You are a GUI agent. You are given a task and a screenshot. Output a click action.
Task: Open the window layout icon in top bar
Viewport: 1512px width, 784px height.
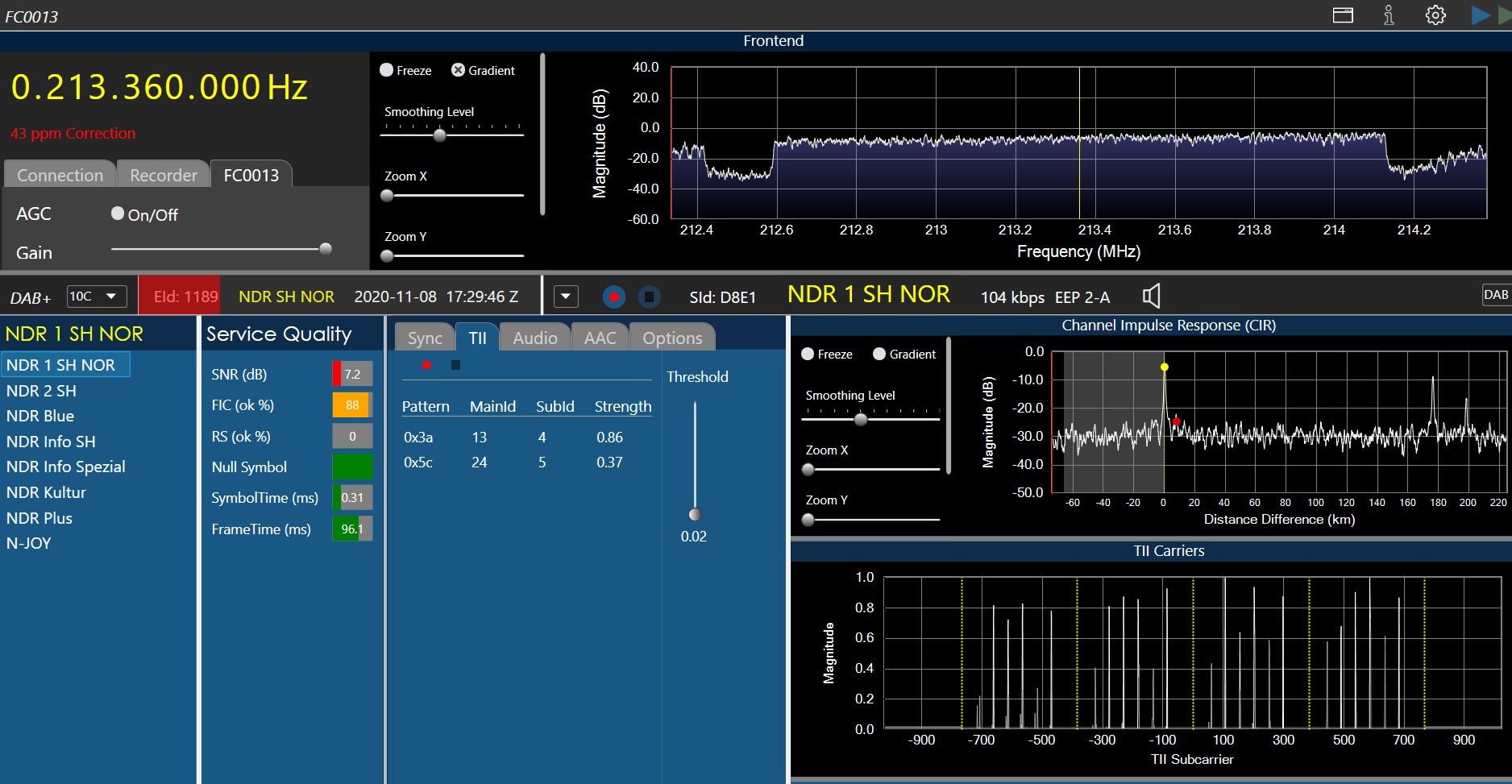(x=1343, y=15)
